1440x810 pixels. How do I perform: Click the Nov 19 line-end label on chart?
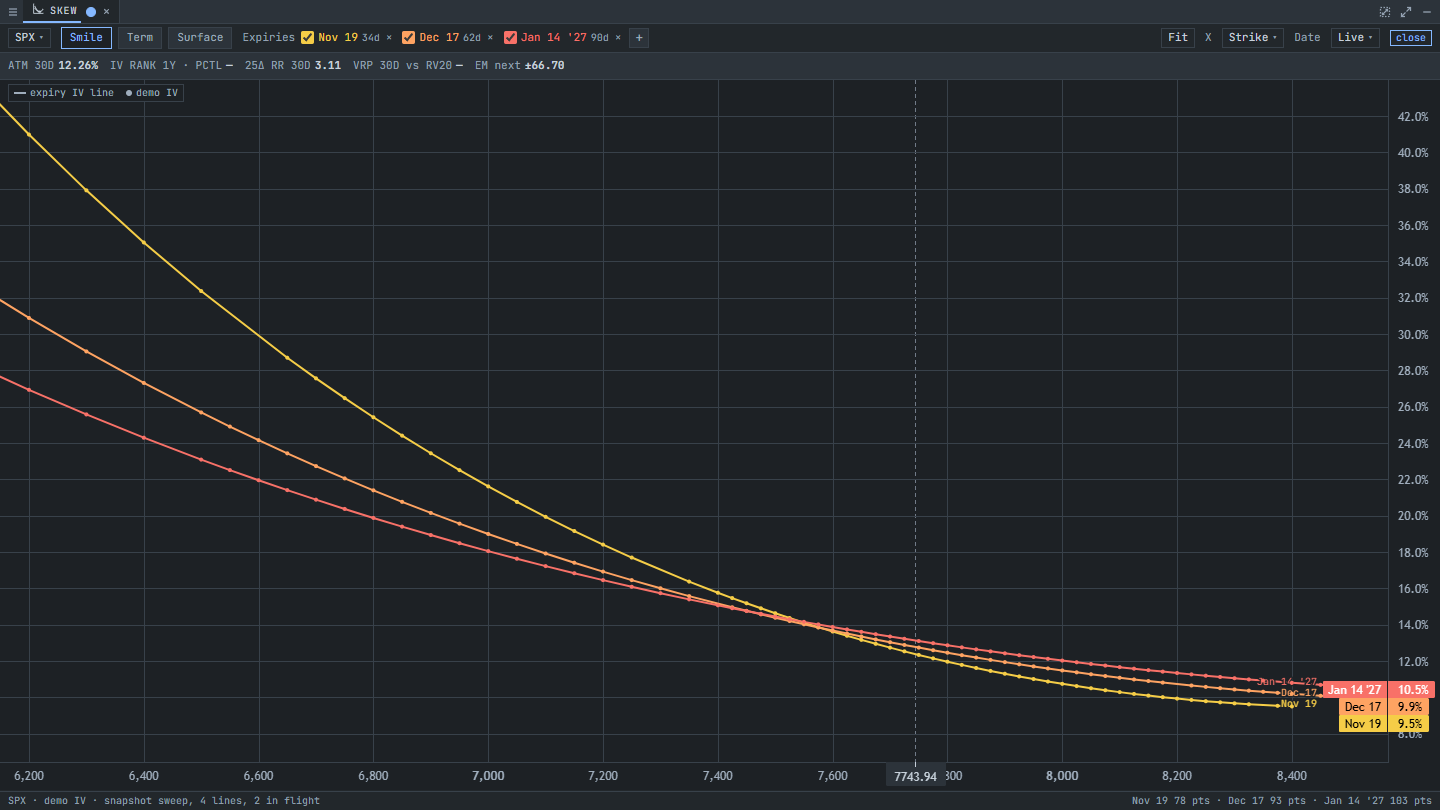coord(1299,704)
